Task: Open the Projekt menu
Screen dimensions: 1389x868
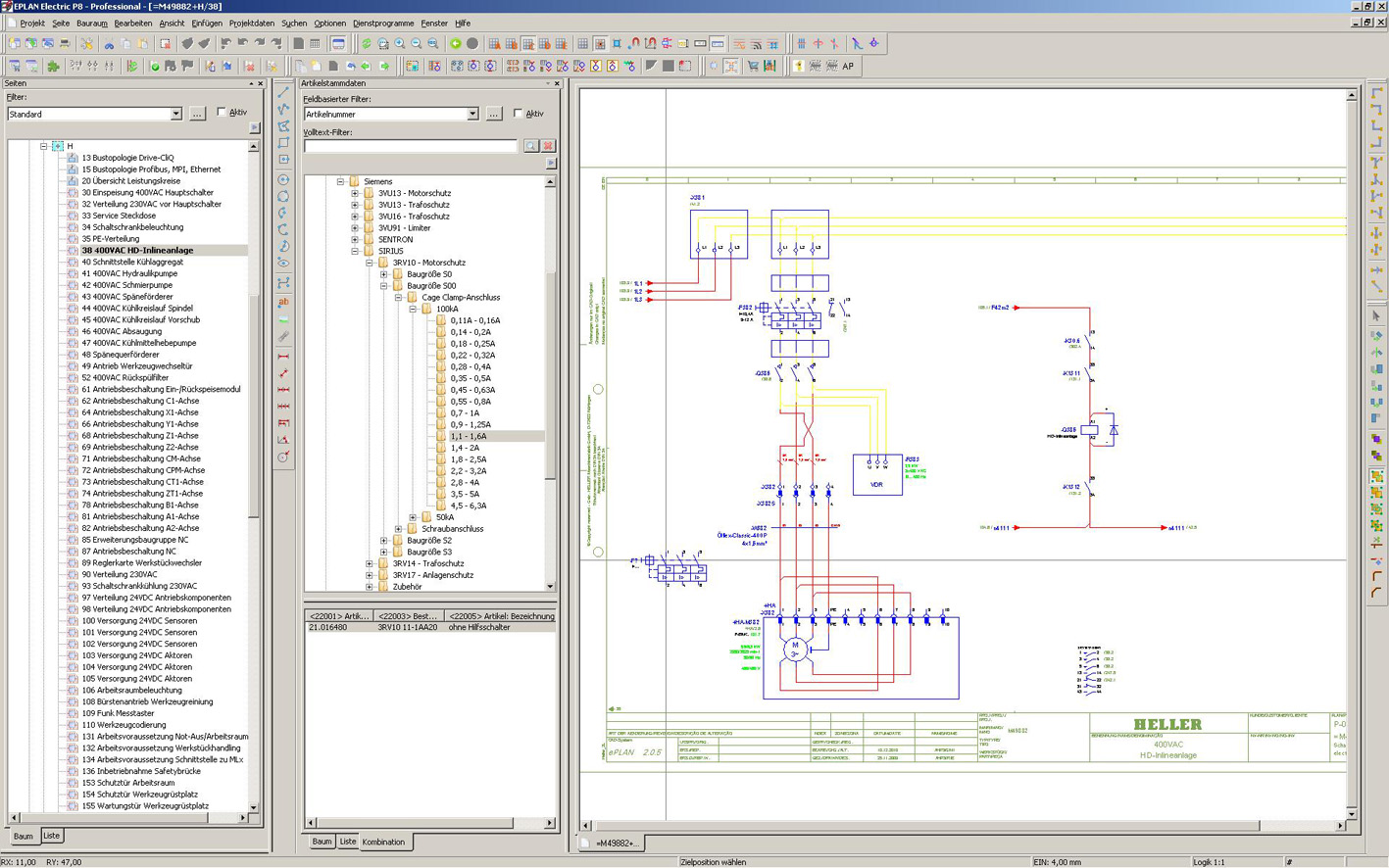Action: pos(32,23)
